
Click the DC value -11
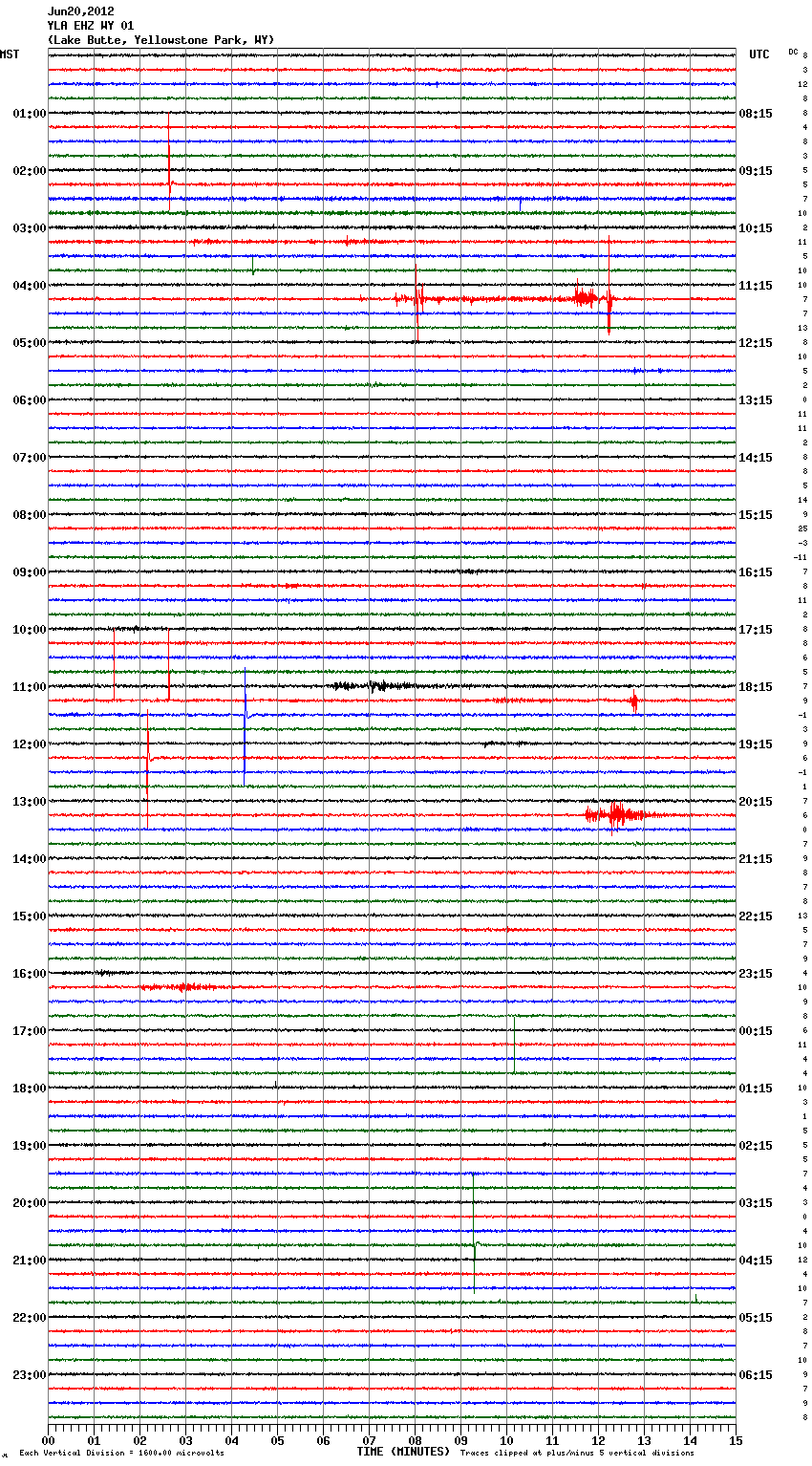[801, 557]
